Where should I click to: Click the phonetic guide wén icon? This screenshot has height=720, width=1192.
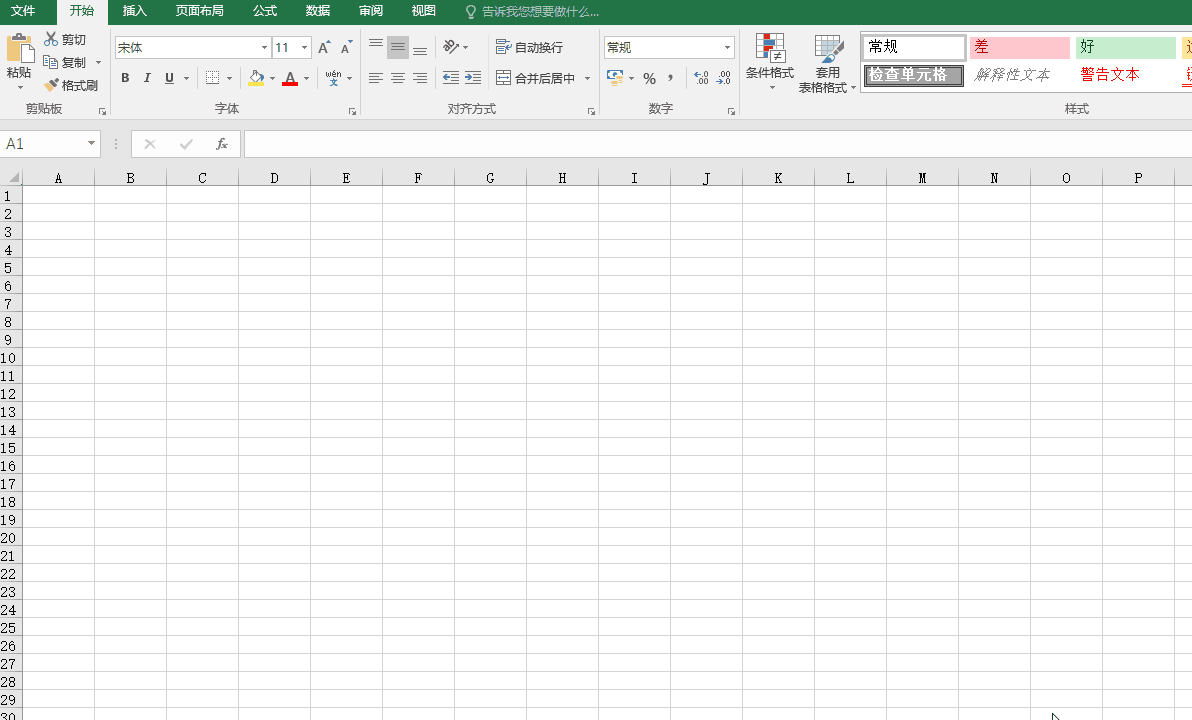coord(333,78)
